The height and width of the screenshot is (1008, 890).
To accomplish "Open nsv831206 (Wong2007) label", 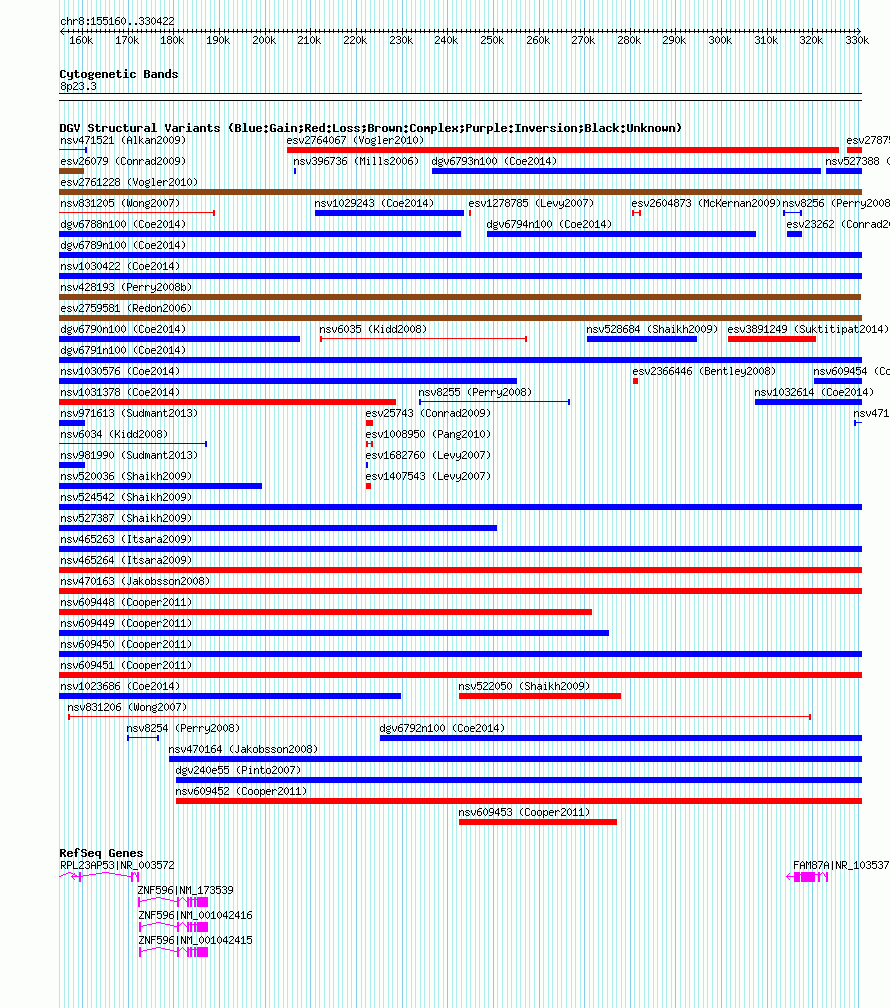I will pyautogui.click(x=127, y=707).
